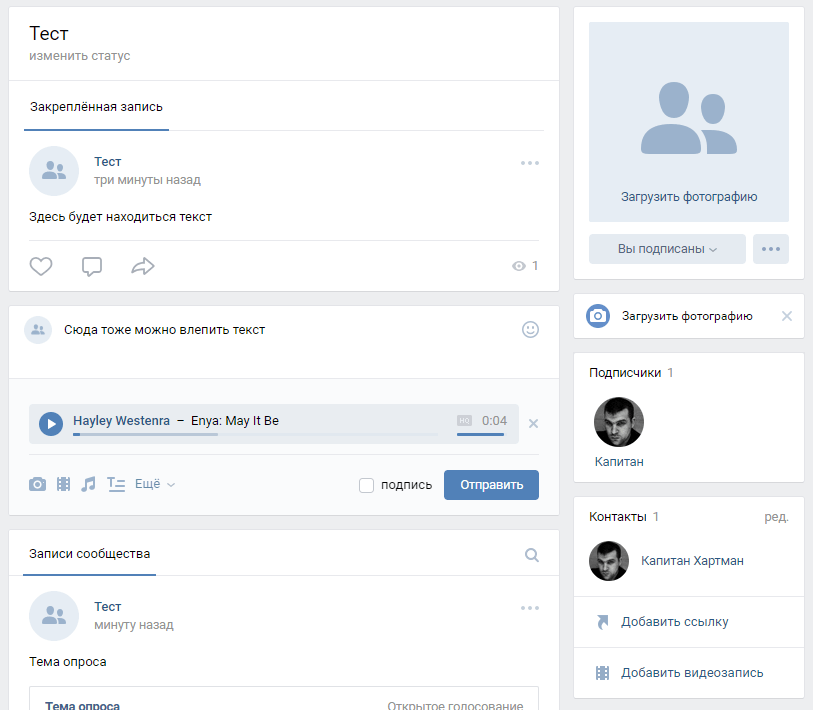Viewport: 813px width, 710px height.
Task: Select the Записи сообщества tab
Action: pyautogui.click(x=90, y=553)
